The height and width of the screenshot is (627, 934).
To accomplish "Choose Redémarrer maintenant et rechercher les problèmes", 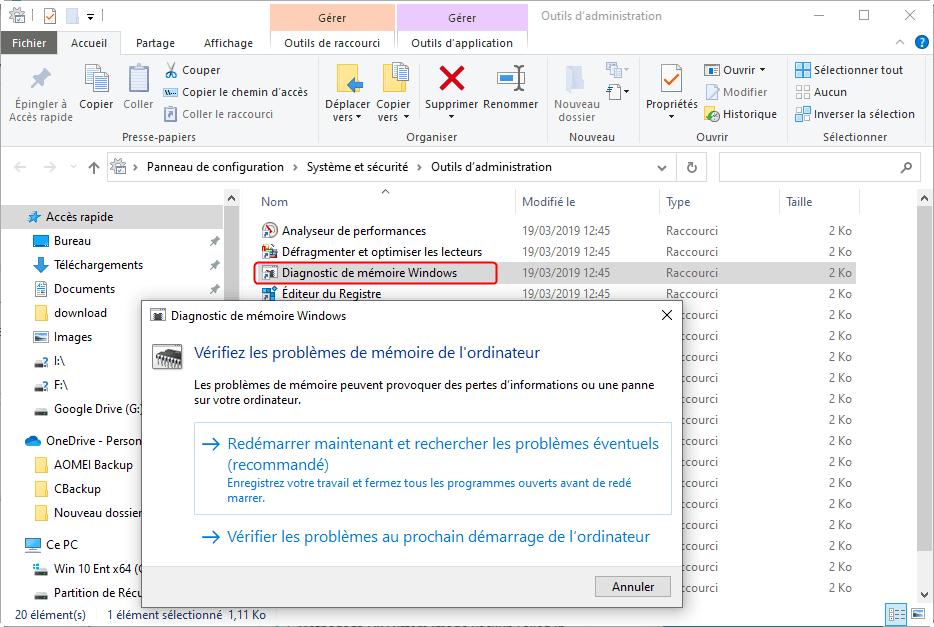I will tap(432, 469).
